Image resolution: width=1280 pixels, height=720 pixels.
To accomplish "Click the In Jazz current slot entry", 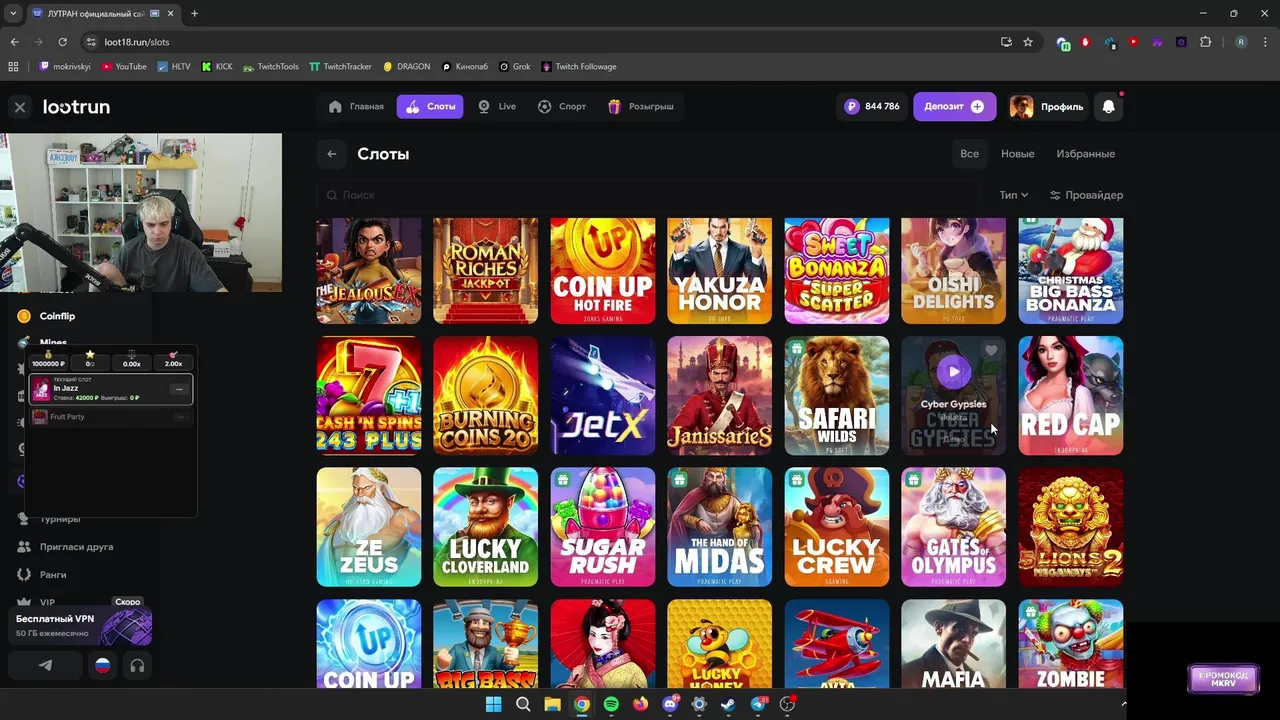I will click(x=110, y=389).
